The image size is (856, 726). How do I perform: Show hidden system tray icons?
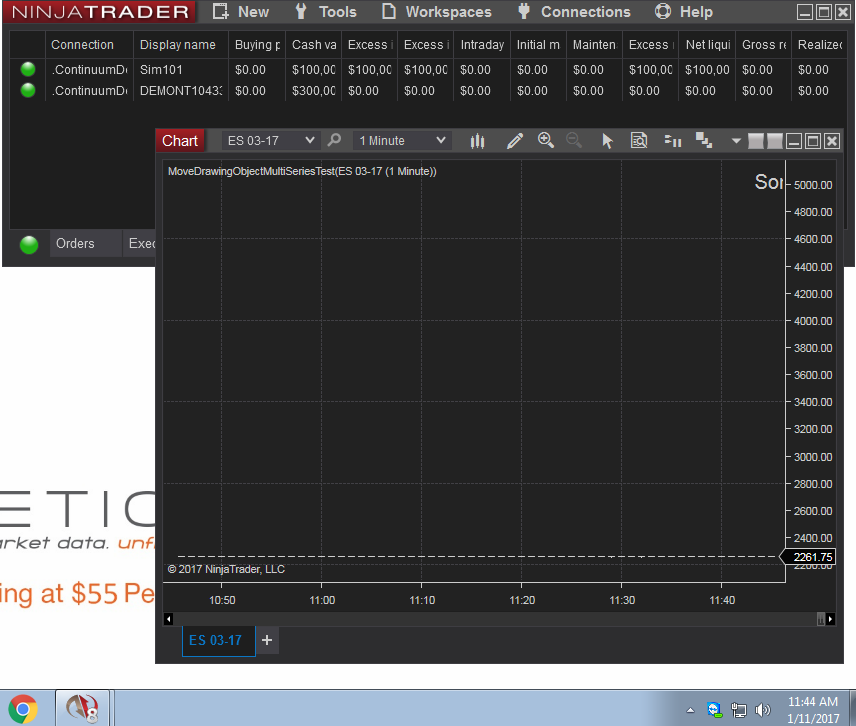(690, 711)
